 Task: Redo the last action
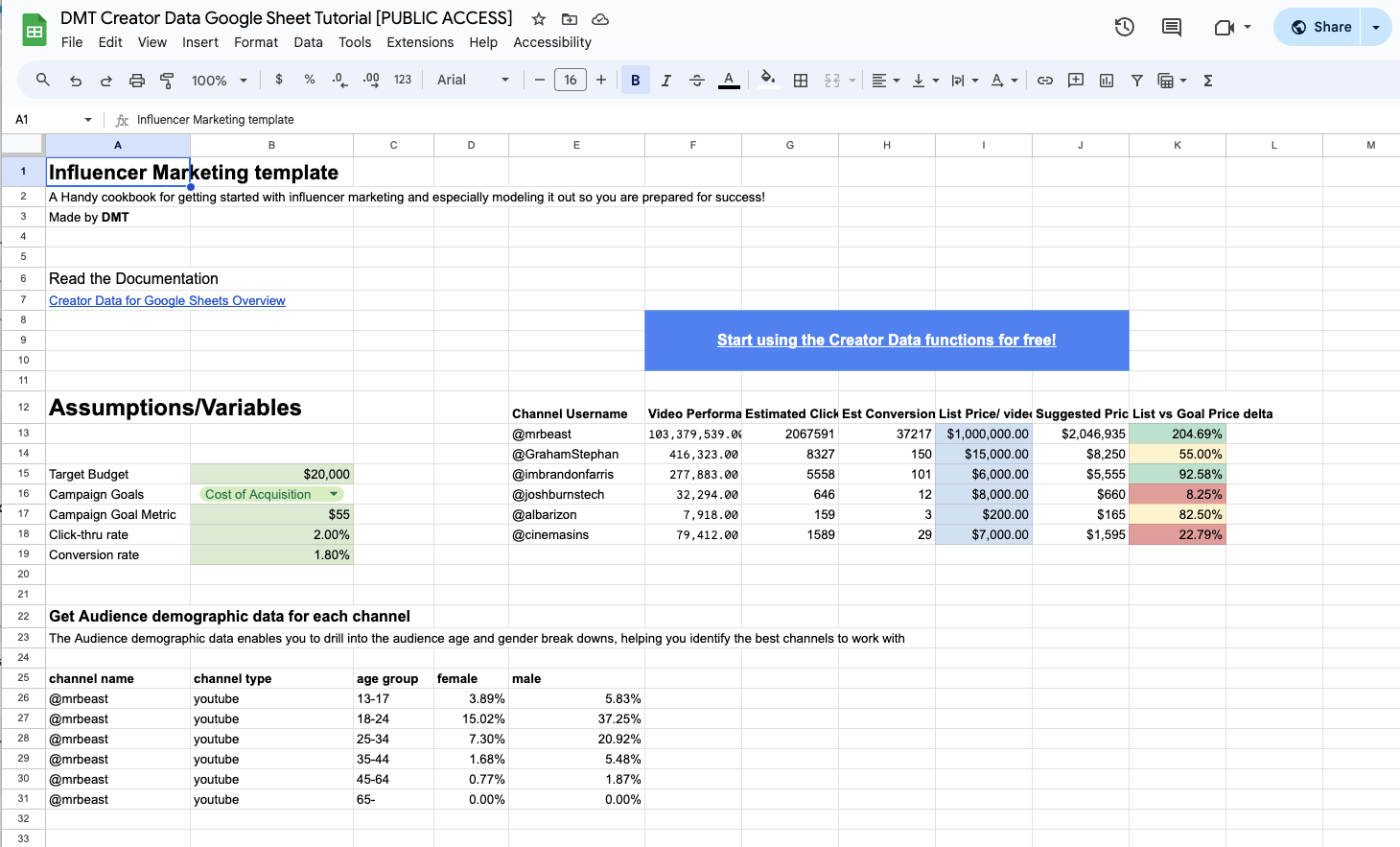[106, 81]
